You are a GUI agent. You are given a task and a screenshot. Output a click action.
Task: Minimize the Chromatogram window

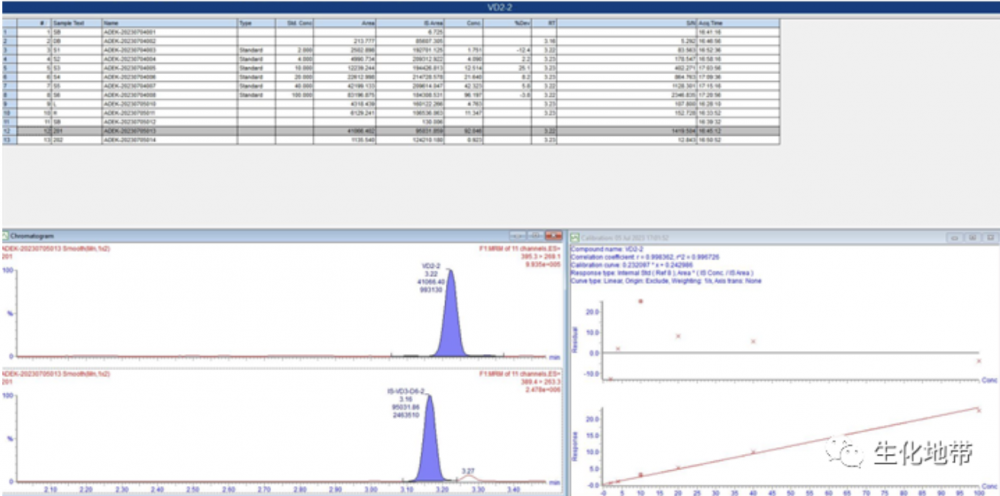[x=518, y=236]
